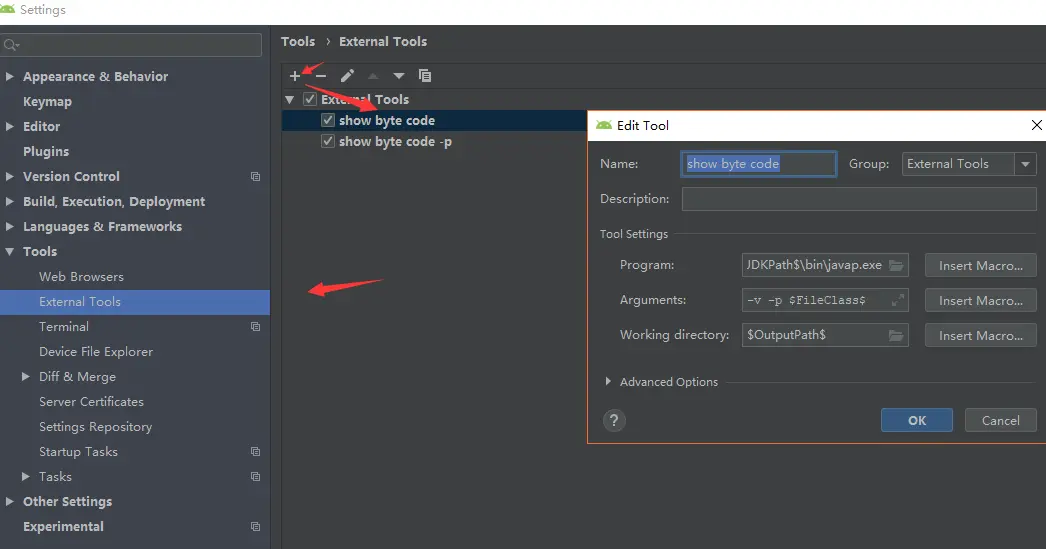Image resolution: width=1046 pixels, height=549 pixels.
Task: Expand Advanced Options in Edit Tool
Action: pos(608,382)
